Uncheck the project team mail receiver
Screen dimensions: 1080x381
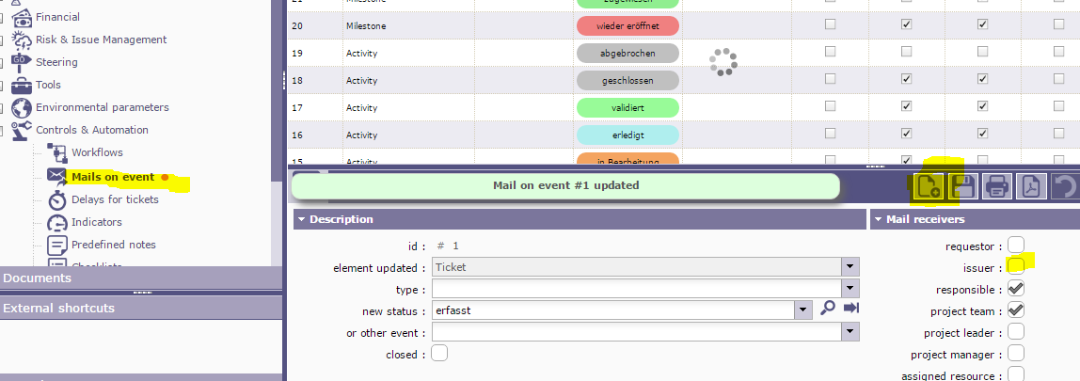[1016, 310]
